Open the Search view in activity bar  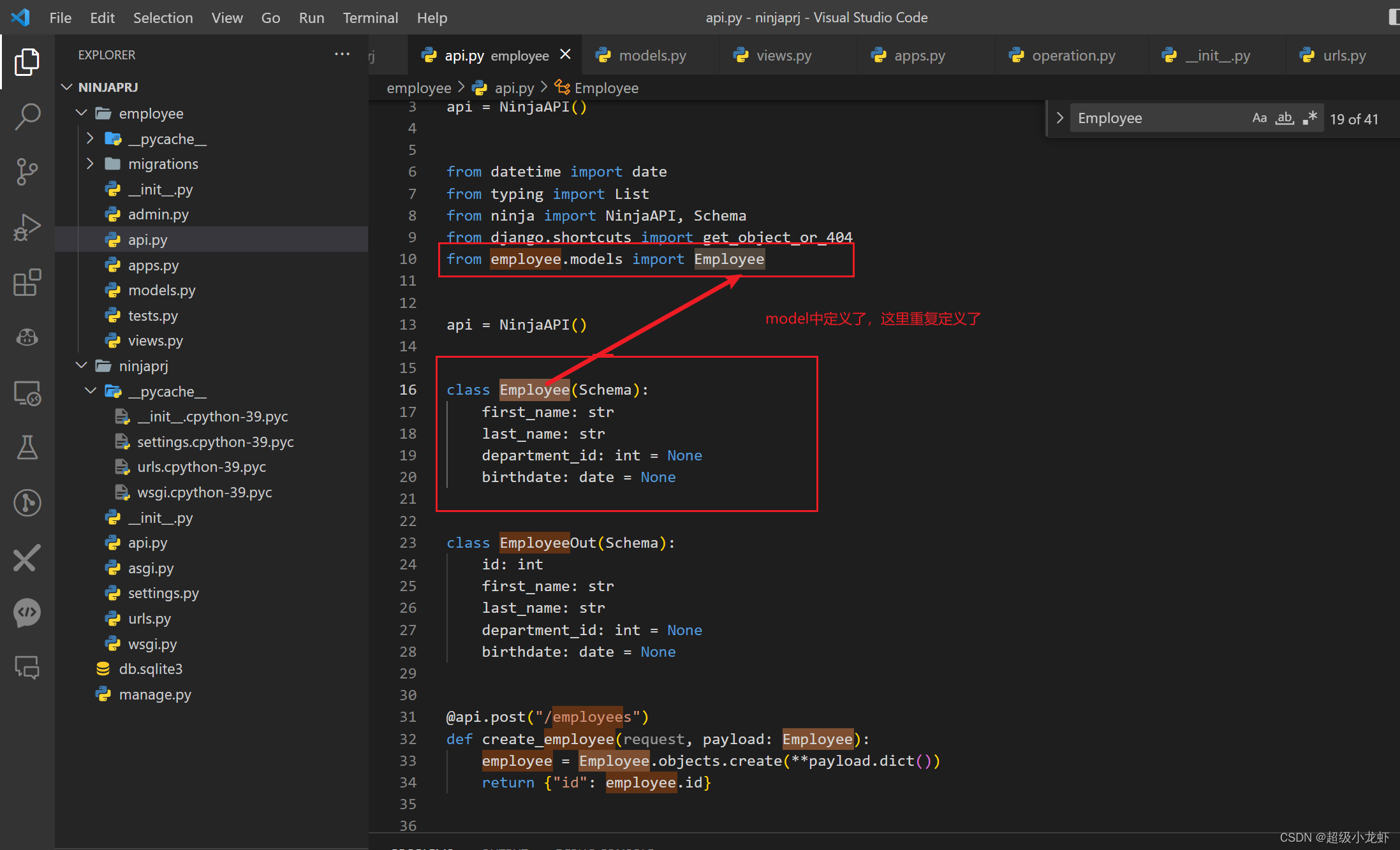point(27,117)
